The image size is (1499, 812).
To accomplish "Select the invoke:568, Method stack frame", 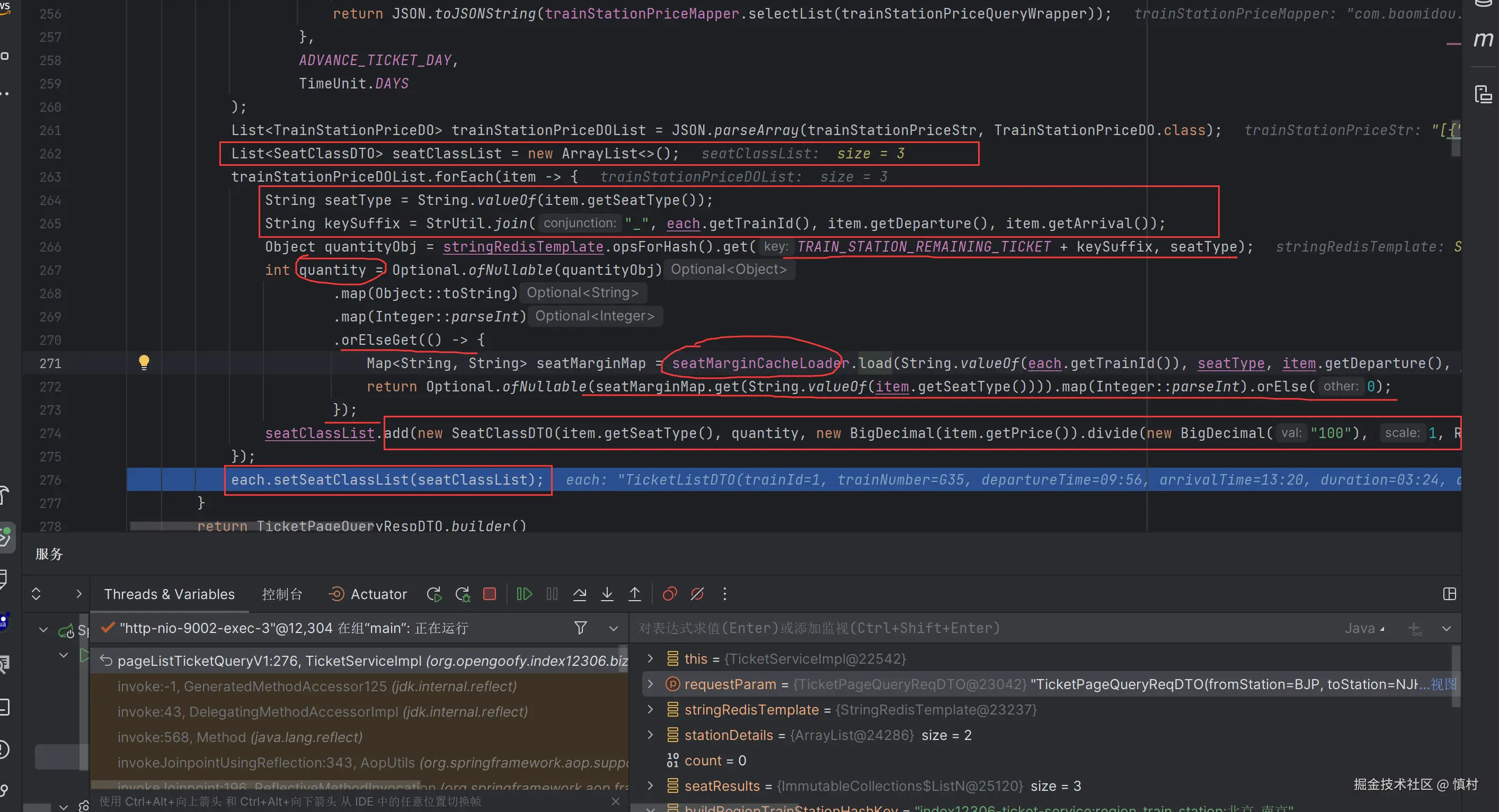I will (240, 737).
